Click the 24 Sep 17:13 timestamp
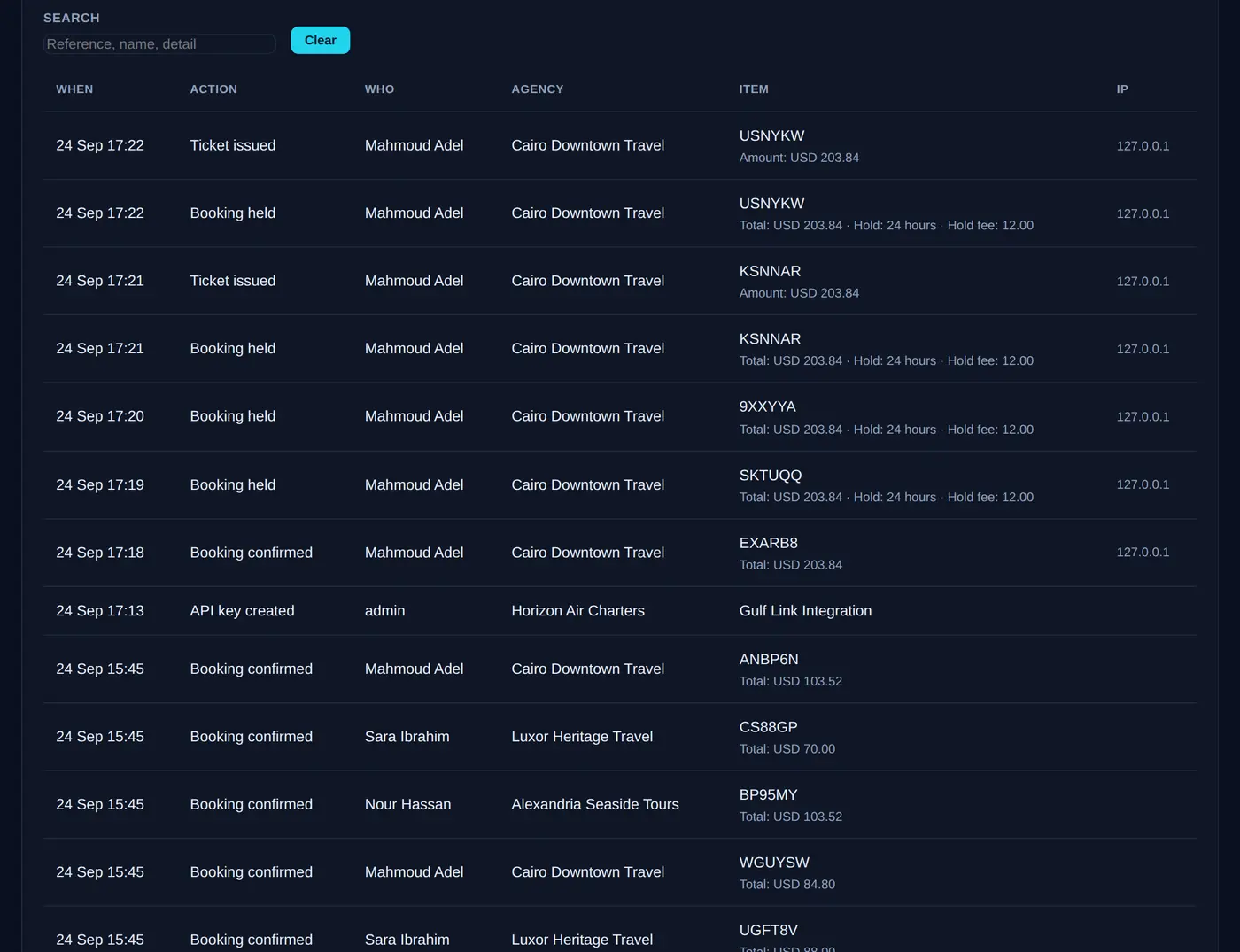 pyautogui.click(x=100, y=611)
